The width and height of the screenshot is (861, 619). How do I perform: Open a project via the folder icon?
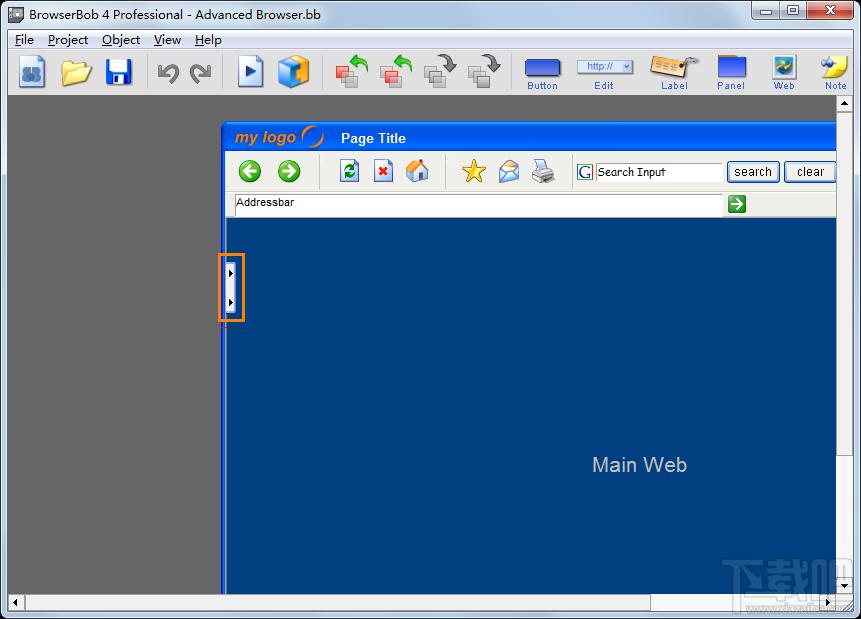[76, 72]
